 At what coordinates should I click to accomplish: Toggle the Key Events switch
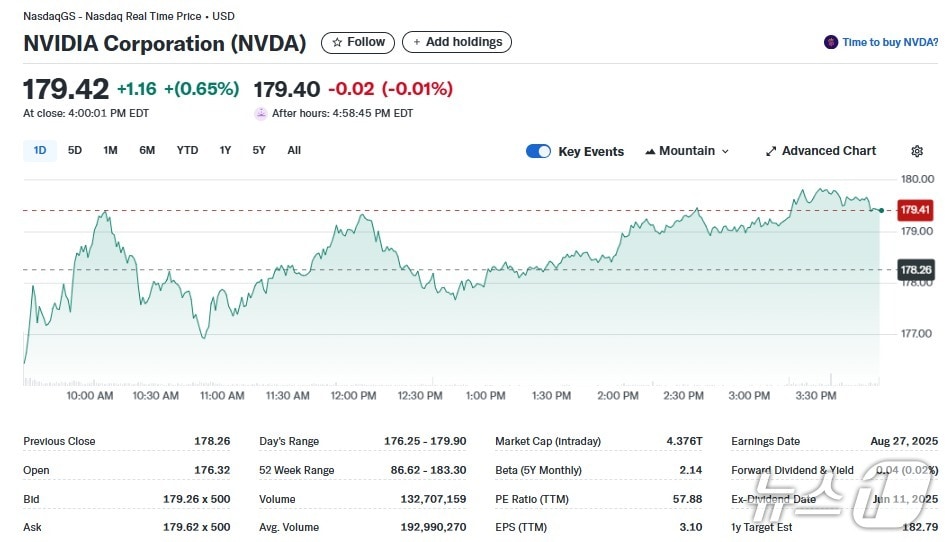click(x=538, y=151)
